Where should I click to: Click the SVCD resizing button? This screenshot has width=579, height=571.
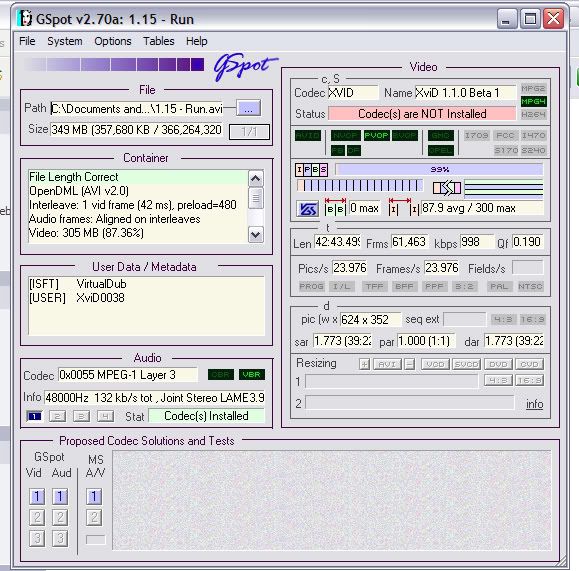(x=466, y=365)
